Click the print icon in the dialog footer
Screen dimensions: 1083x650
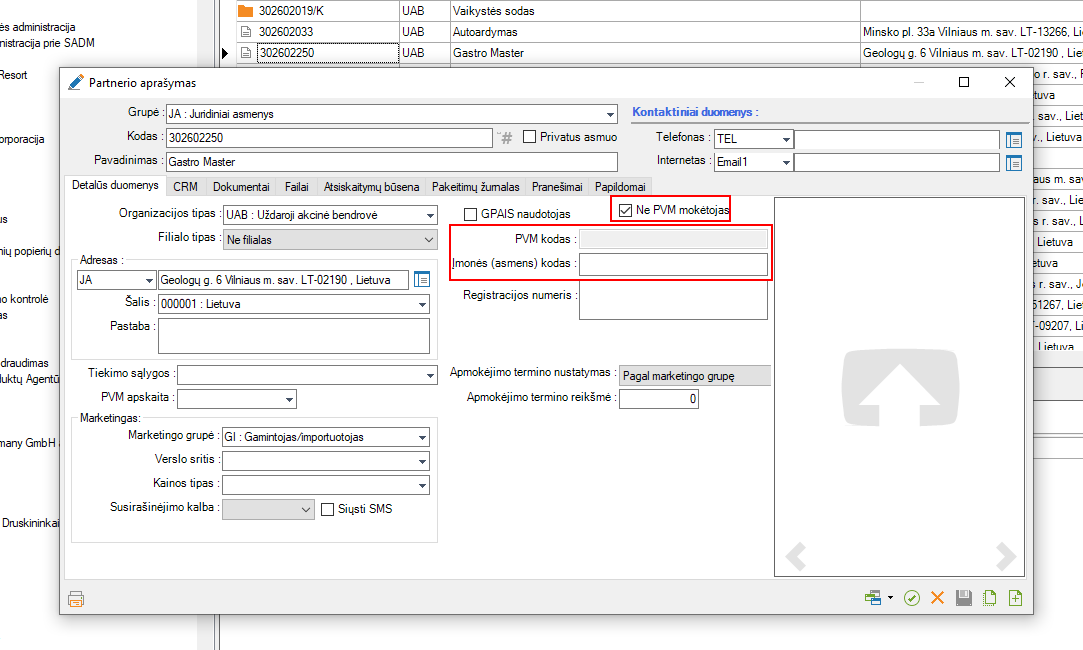pyautogui.click(x=76, y=599)
